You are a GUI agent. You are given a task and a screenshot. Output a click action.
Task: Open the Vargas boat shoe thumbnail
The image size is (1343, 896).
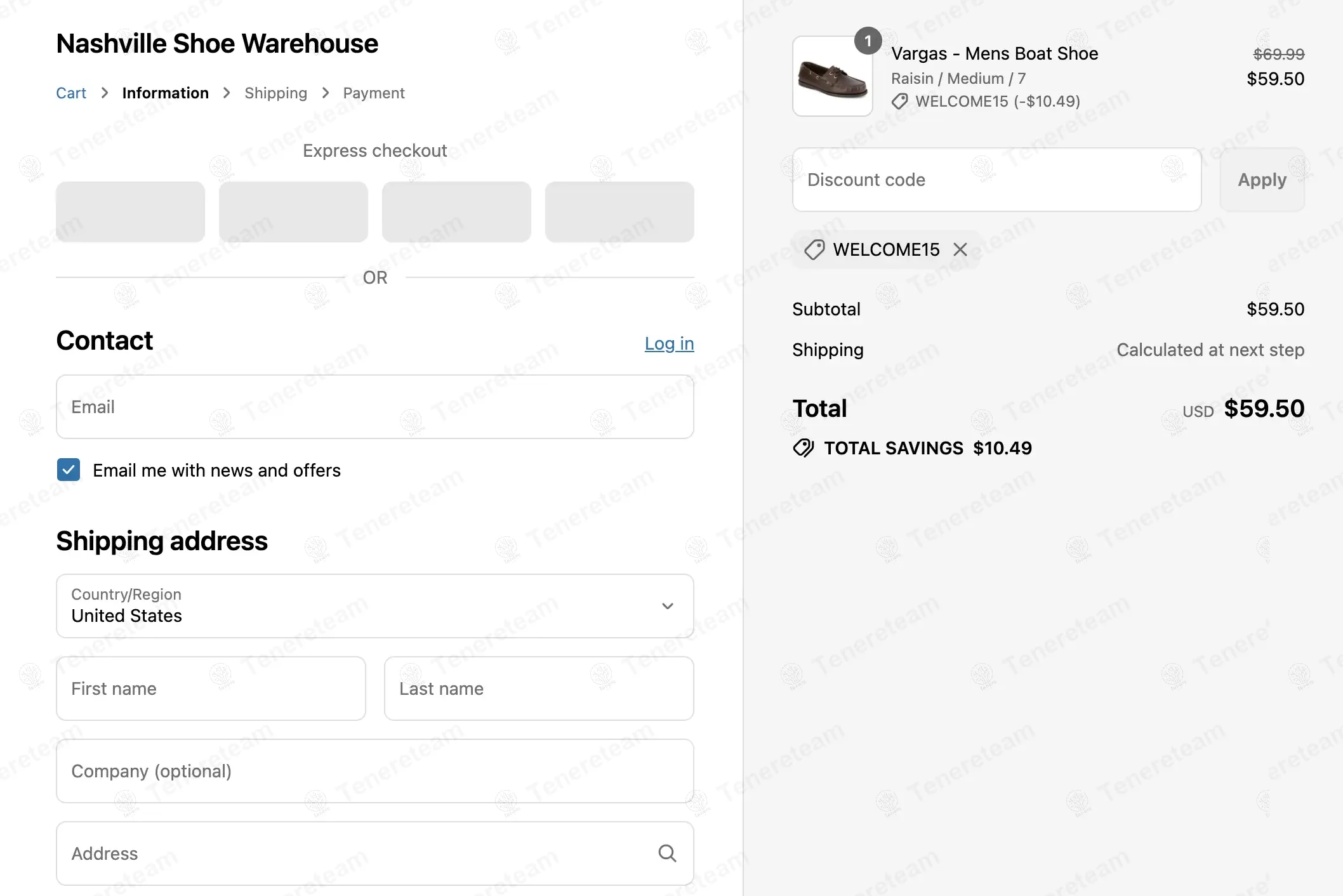click(832, 79)
